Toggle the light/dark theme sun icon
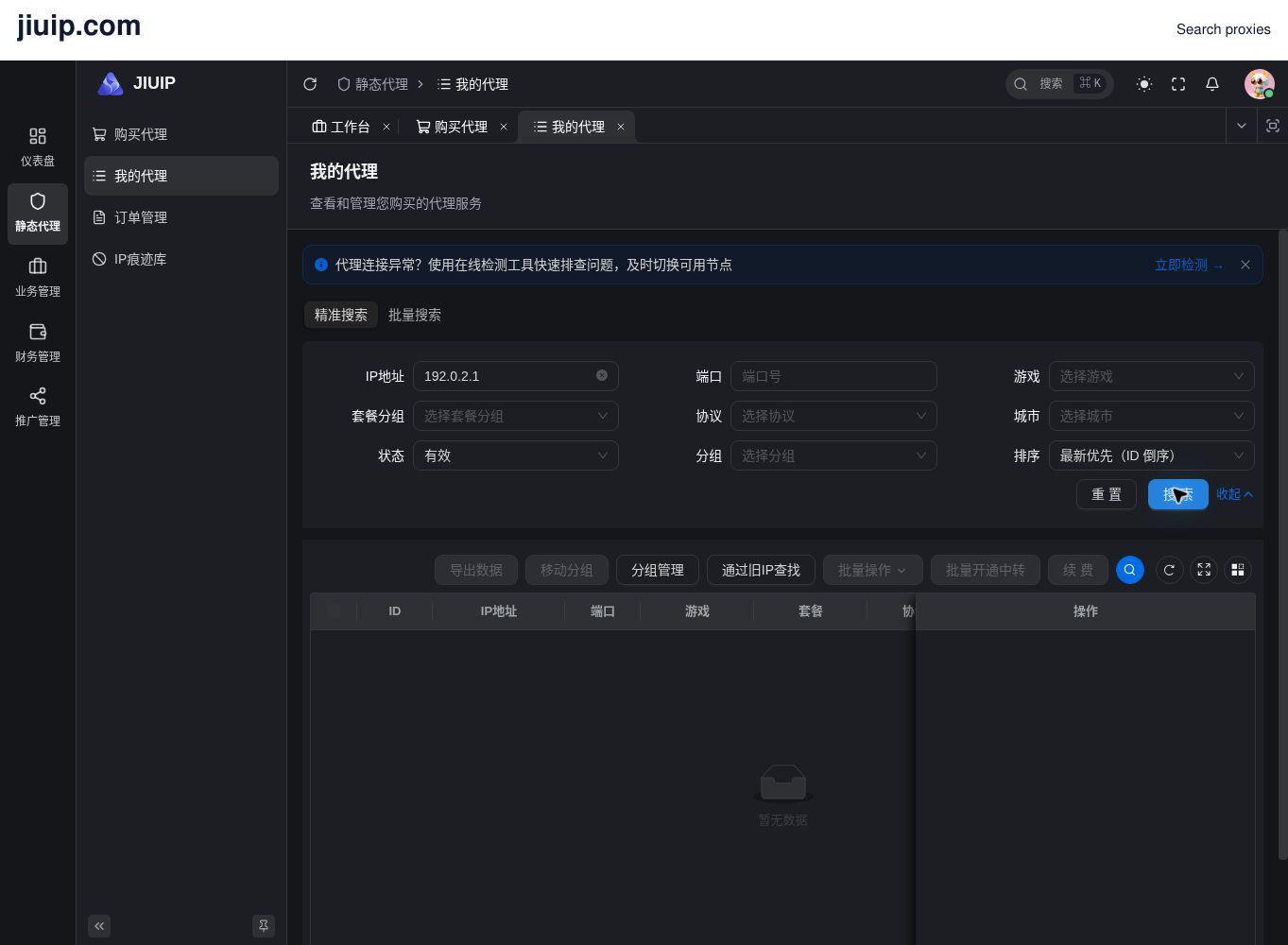This screenshot has width=1288, height=945. tap(1144, 84)
